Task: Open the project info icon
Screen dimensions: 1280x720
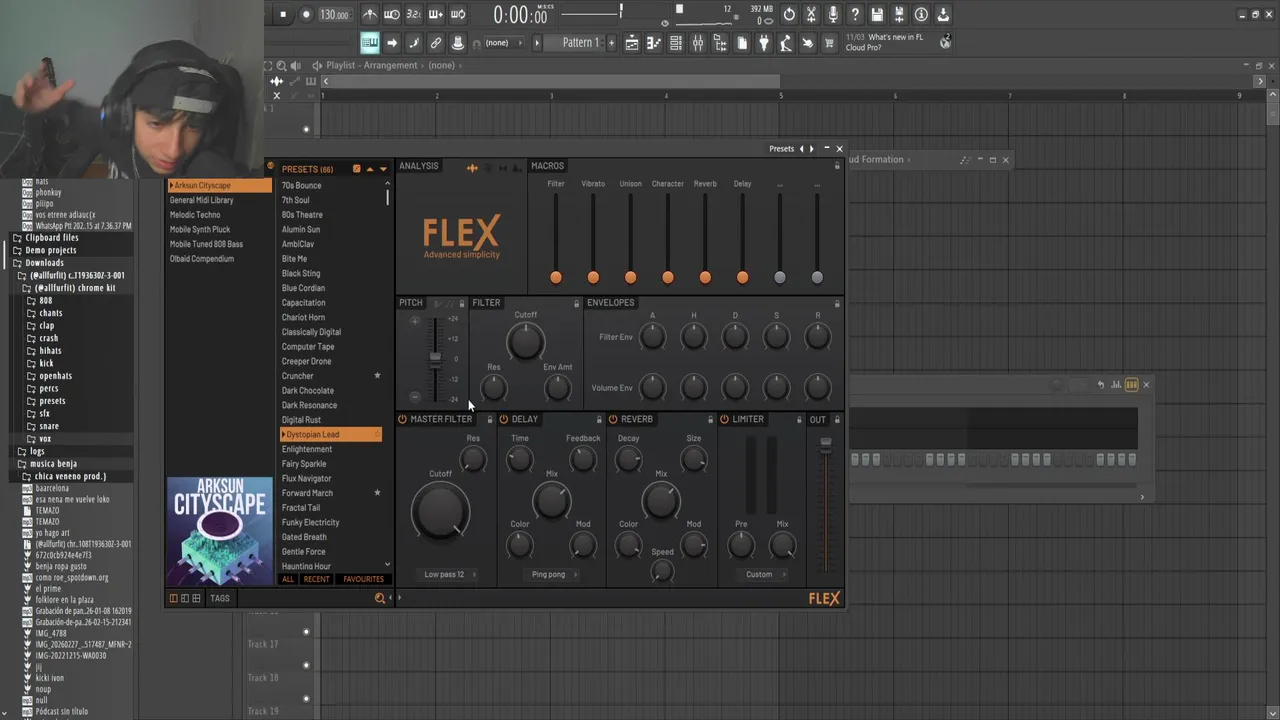Action: 921,14
